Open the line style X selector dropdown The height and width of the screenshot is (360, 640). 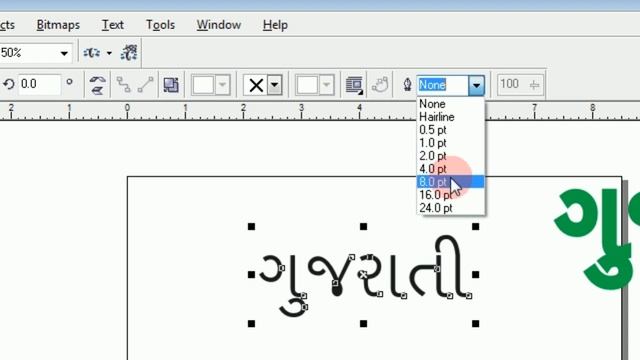click(x=275, y=85)
